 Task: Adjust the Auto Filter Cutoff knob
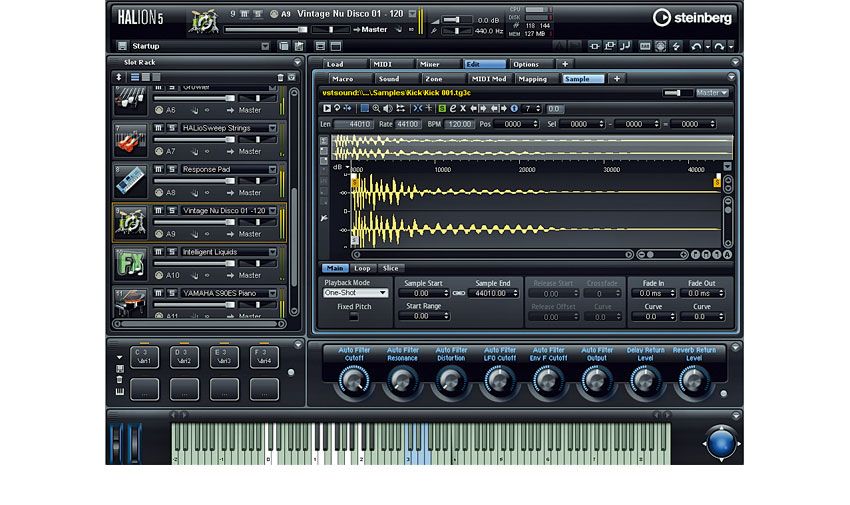[x=354, y=381]
